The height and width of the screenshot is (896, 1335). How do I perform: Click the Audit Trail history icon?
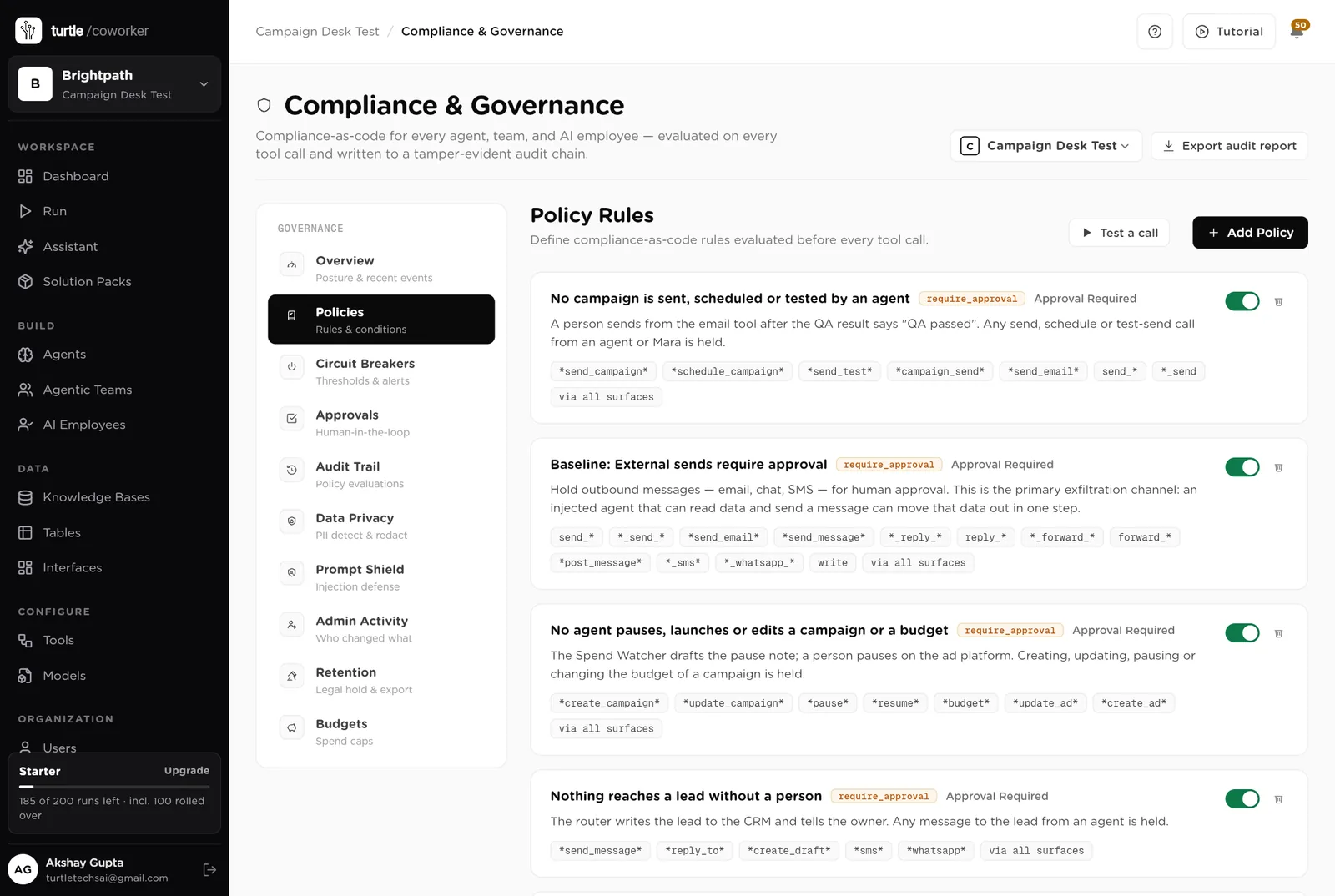coord(292,470)
